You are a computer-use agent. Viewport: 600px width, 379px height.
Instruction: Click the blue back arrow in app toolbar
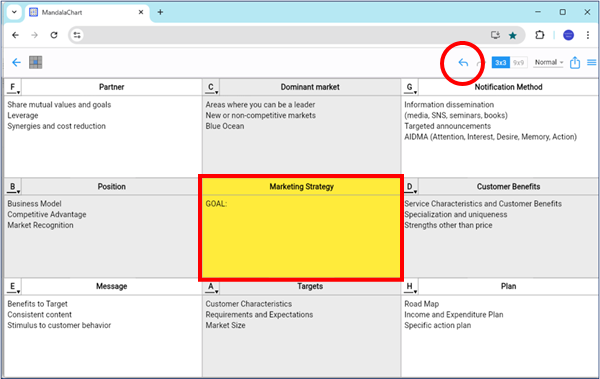pyautogui.click(x=16, y=62)
